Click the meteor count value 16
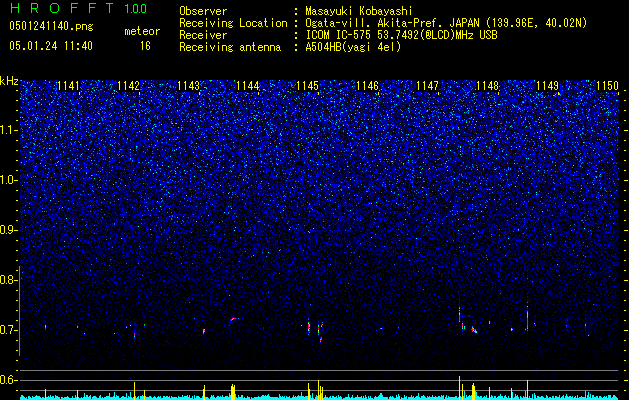Image resolution: width=629 pixels, height=400 pixels. pyautogui.click(x=145, y=46)
